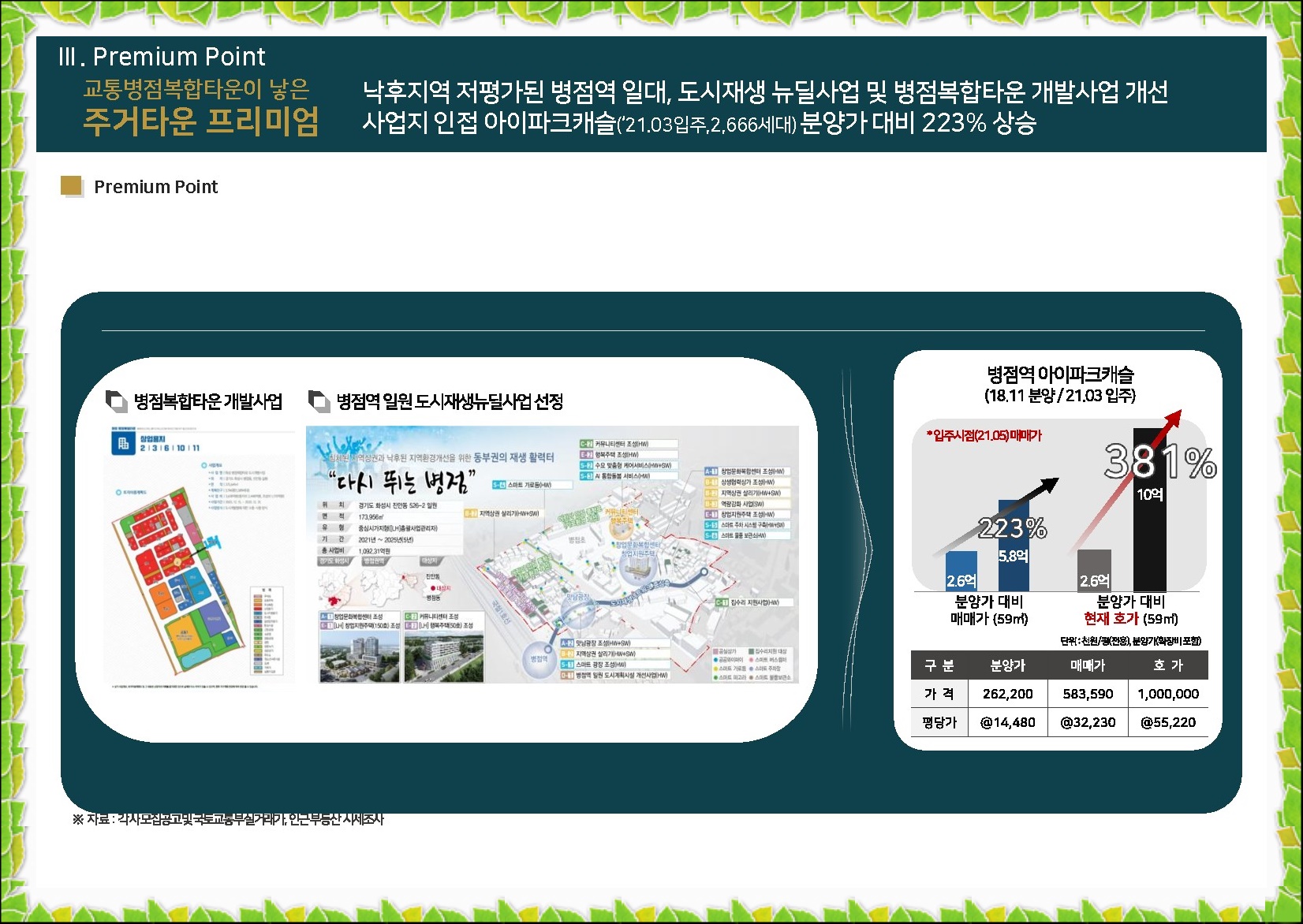Screen dimensions: 1303x924
Task: Select the large gold '주거타운 프리미엄' heading
Action: 201,122
